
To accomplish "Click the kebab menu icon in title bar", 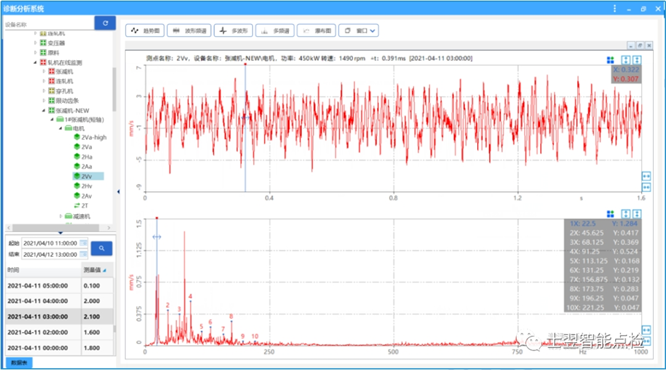I will pos(615,8).
